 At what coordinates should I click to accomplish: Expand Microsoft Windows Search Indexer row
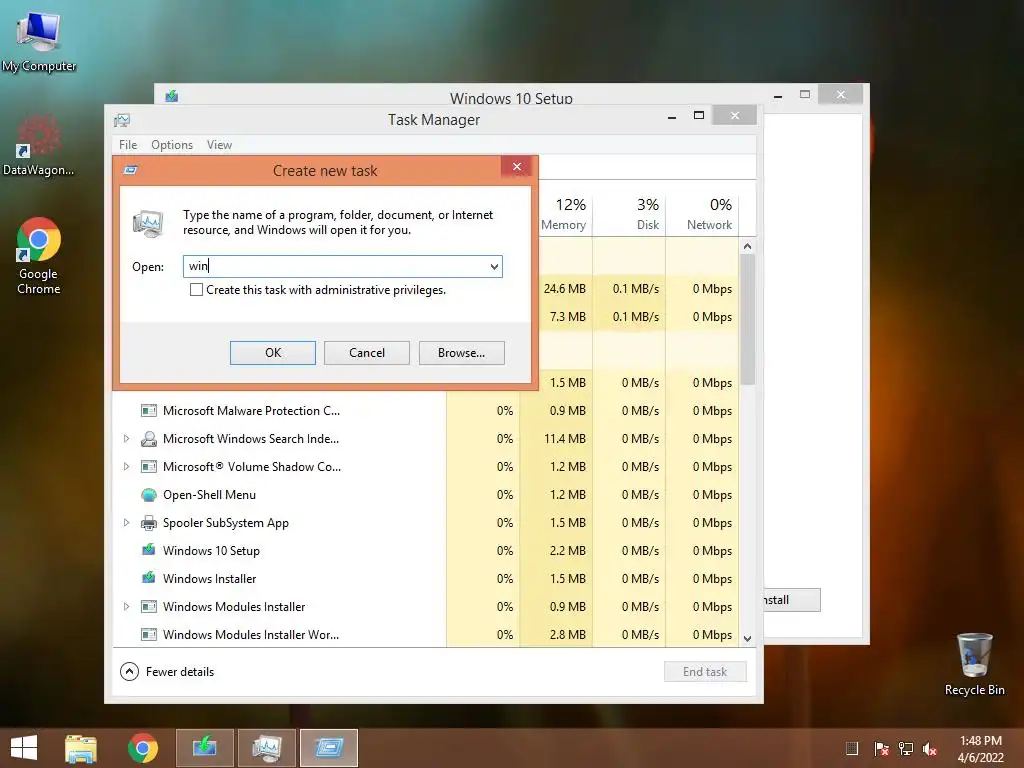click(127, 439)
